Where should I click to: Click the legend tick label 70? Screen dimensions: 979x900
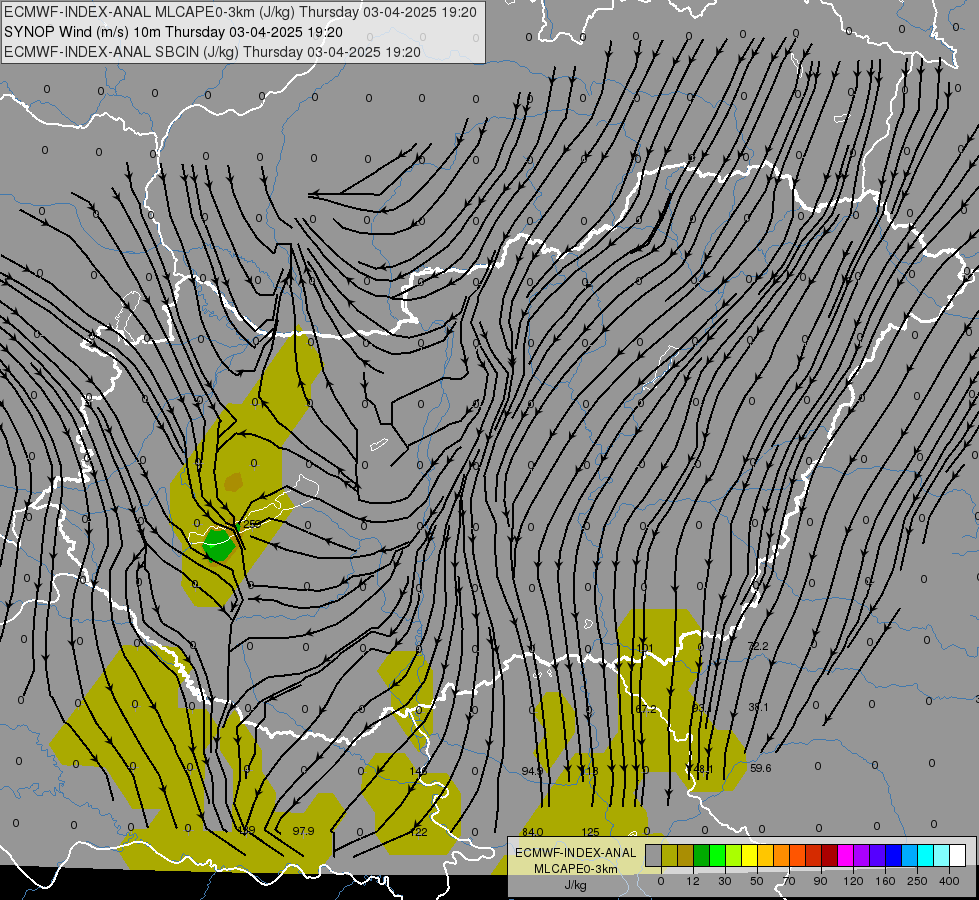789,881
